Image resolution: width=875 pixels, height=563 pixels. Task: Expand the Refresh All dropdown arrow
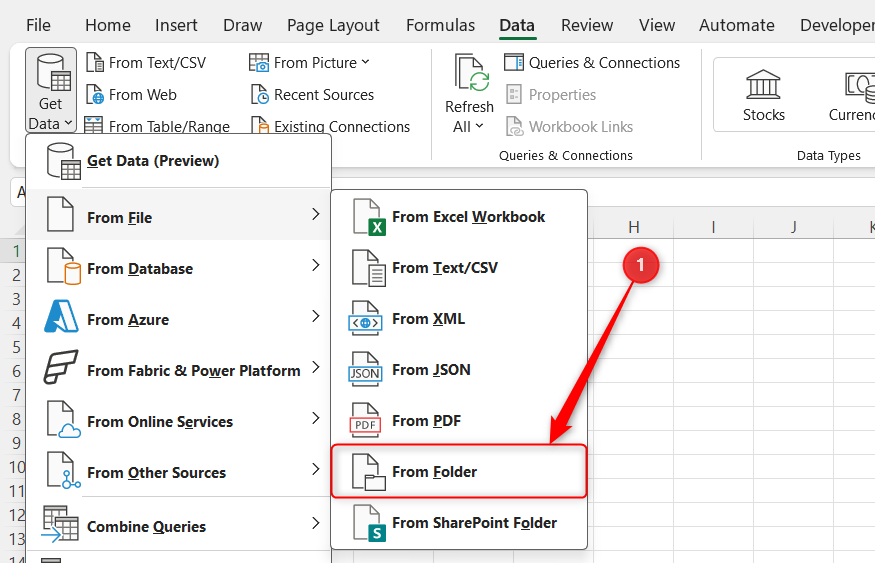[479, 126]
